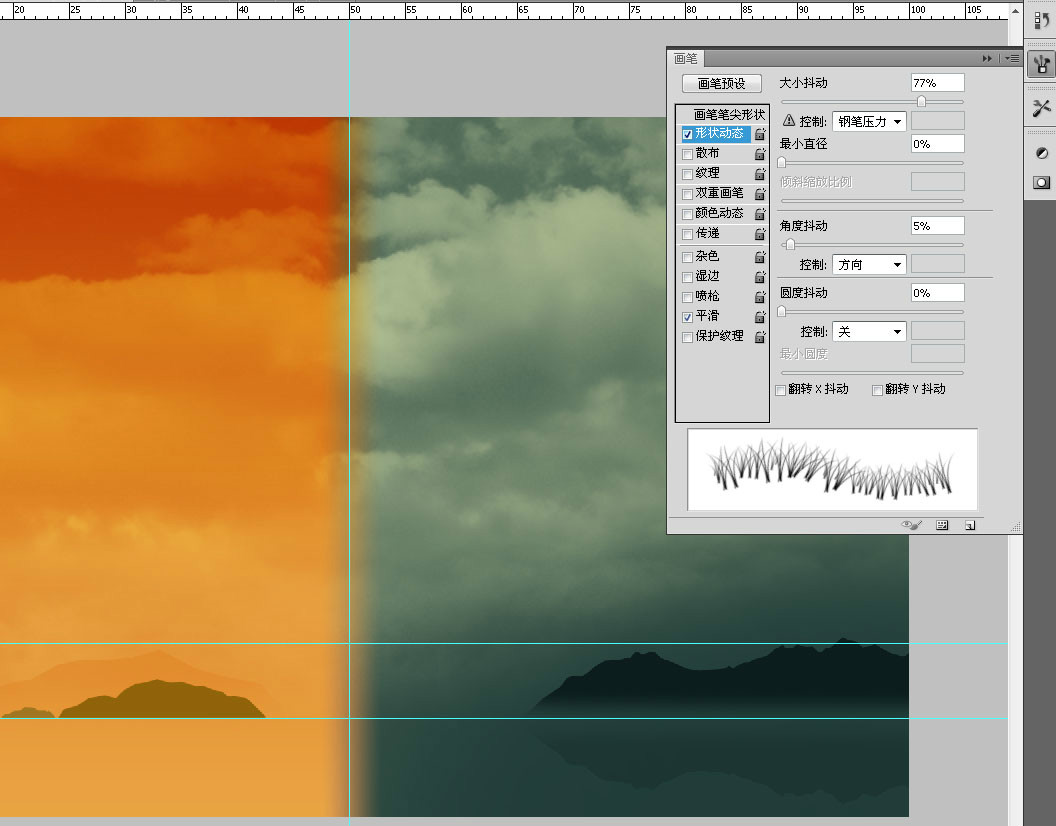Viewport: 1056px width, 826px height.
Task: Toggle the lock icon for 杂色
Action: (x=760, y=257)
